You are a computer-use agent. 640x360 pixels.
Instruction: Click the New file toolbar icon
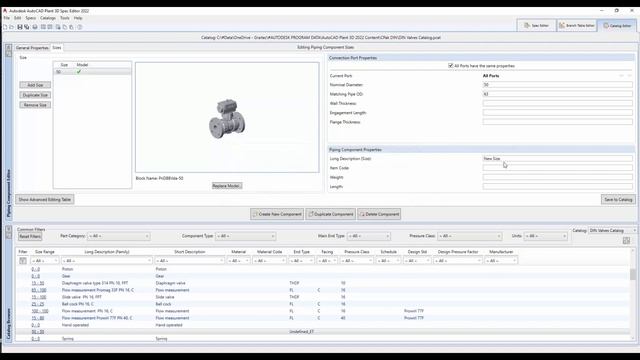(5, 27)
